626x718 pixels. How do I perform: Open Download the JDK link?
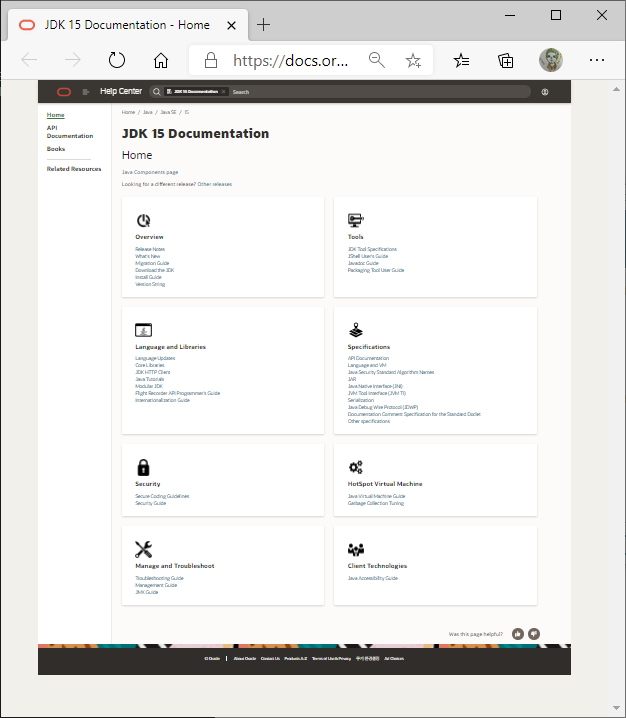click(154, 270)
